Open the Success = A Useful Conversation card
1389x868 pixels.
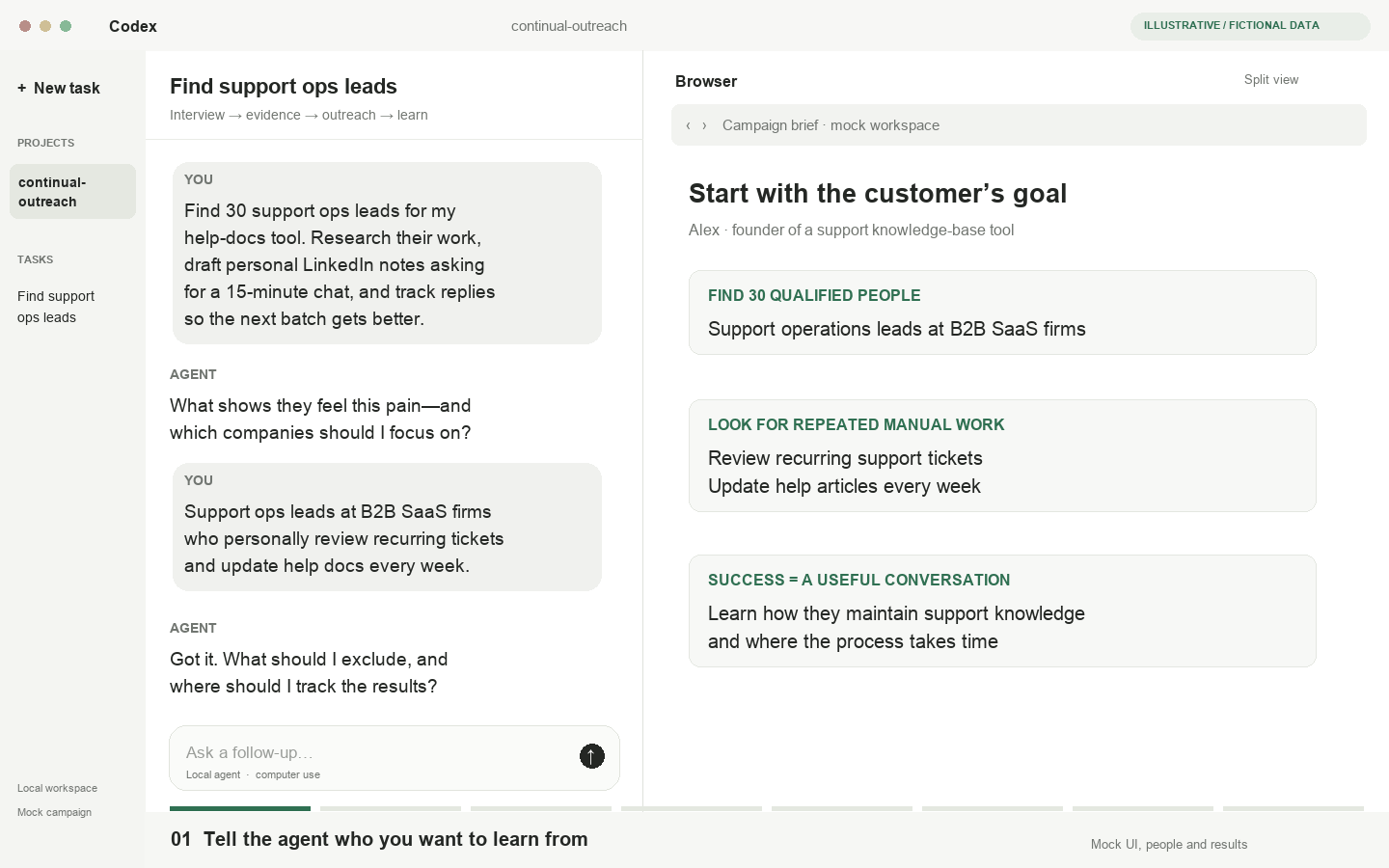pyautogui.click(x=1002, y=610)
